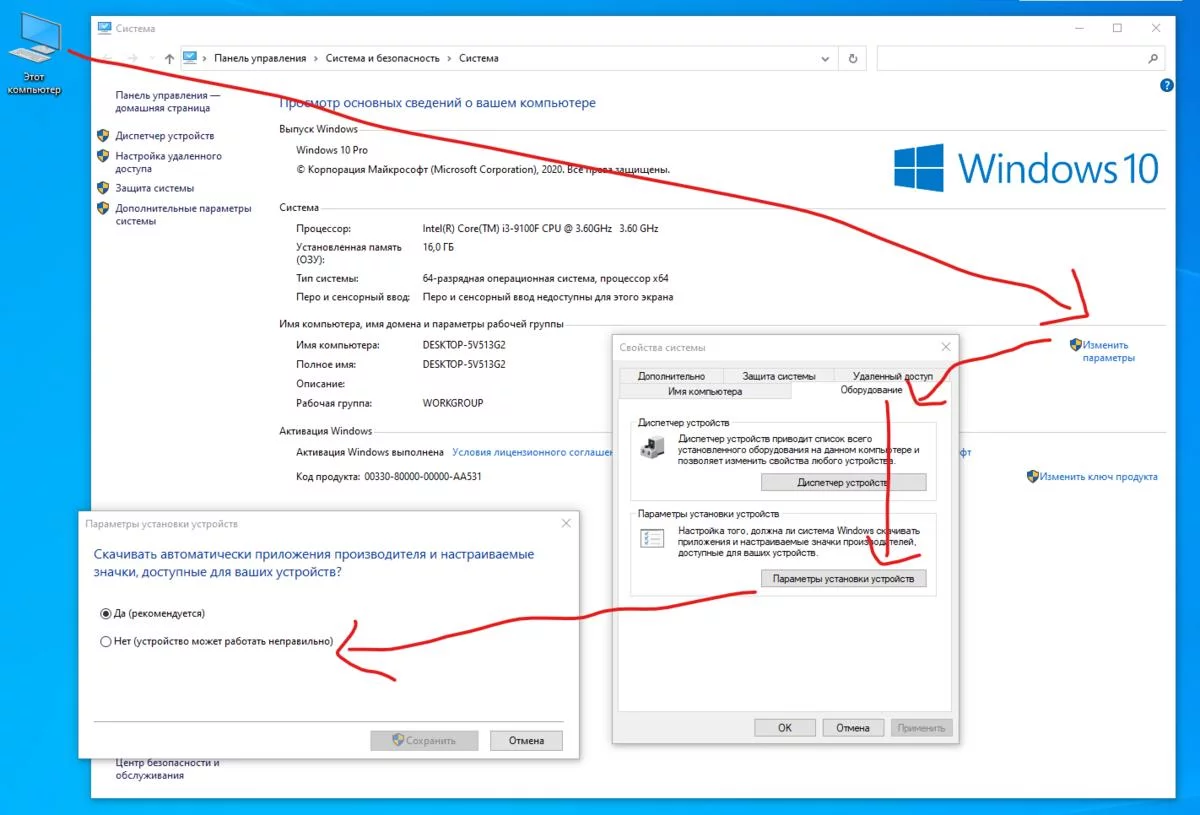1200x815 pixels.
Task: Click the Refresh button beside the address bar
Action: coord(852,59)
